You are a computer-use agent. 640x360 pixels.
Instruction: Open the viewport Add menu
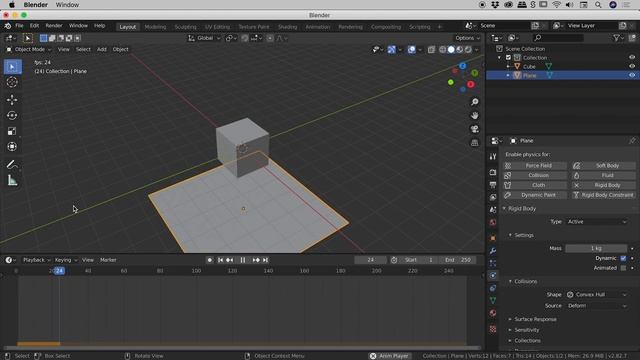point(102,49)
